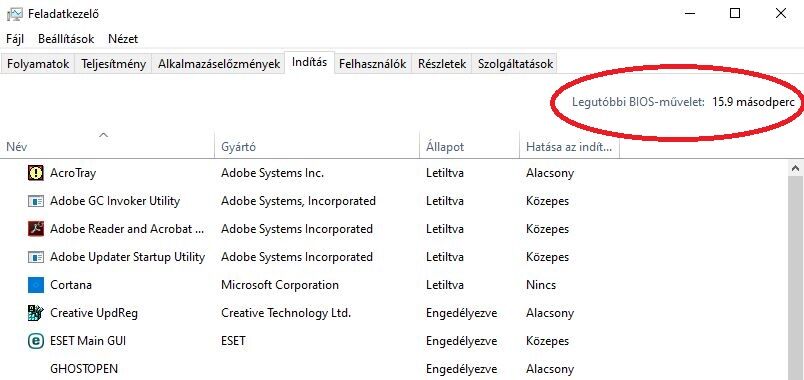
Task: Click the Feladatkezelő title bar icon
Action: click(x=14, y=14)
